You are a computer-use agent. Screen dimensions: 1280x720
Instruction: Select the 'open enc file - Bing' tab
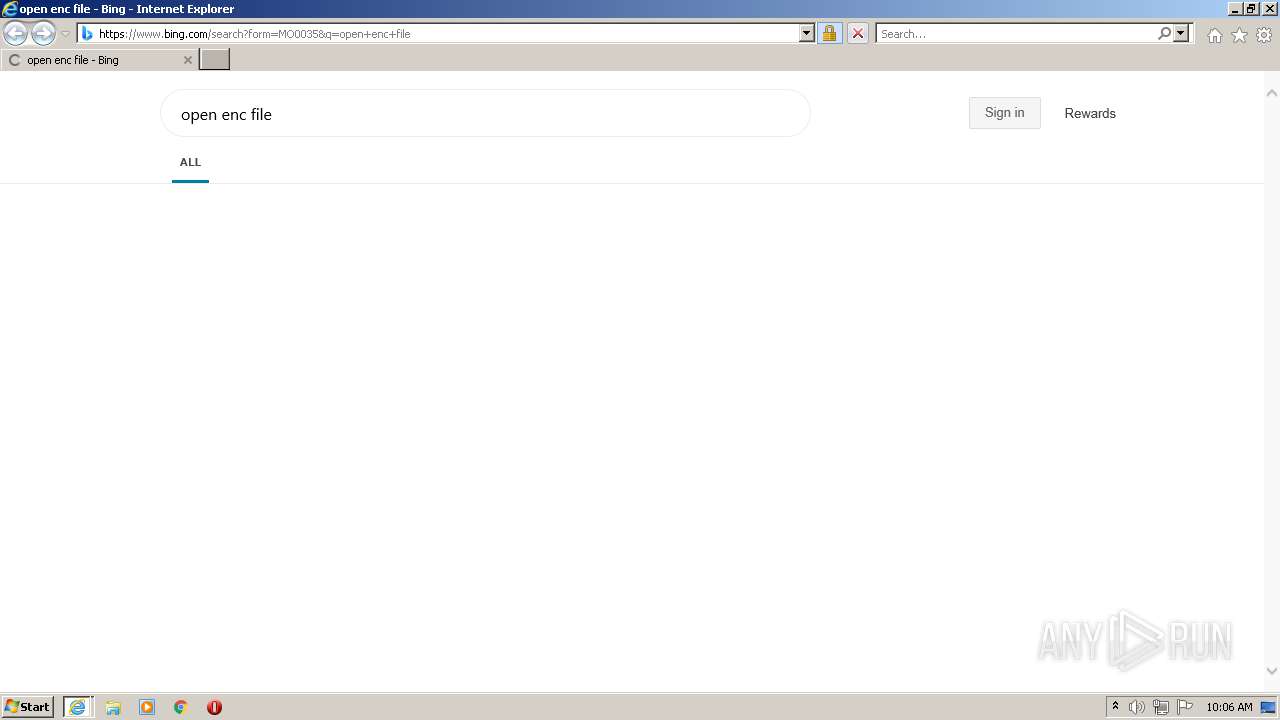(x=100, y=60)
